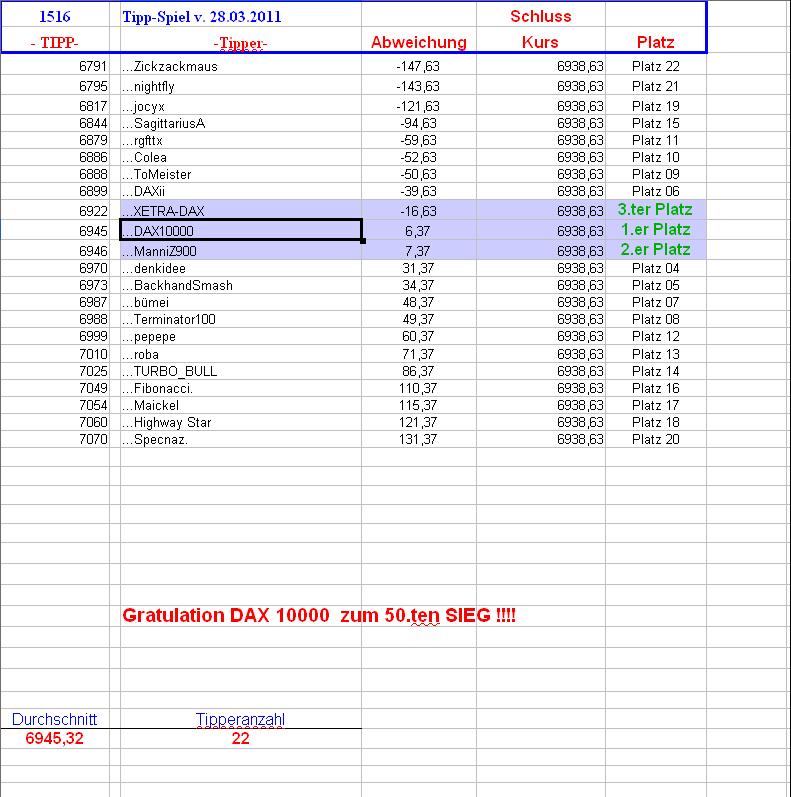The image size is (791, 797).
Task: Click the TURBO_BULL cell
Action: [241, 371]
